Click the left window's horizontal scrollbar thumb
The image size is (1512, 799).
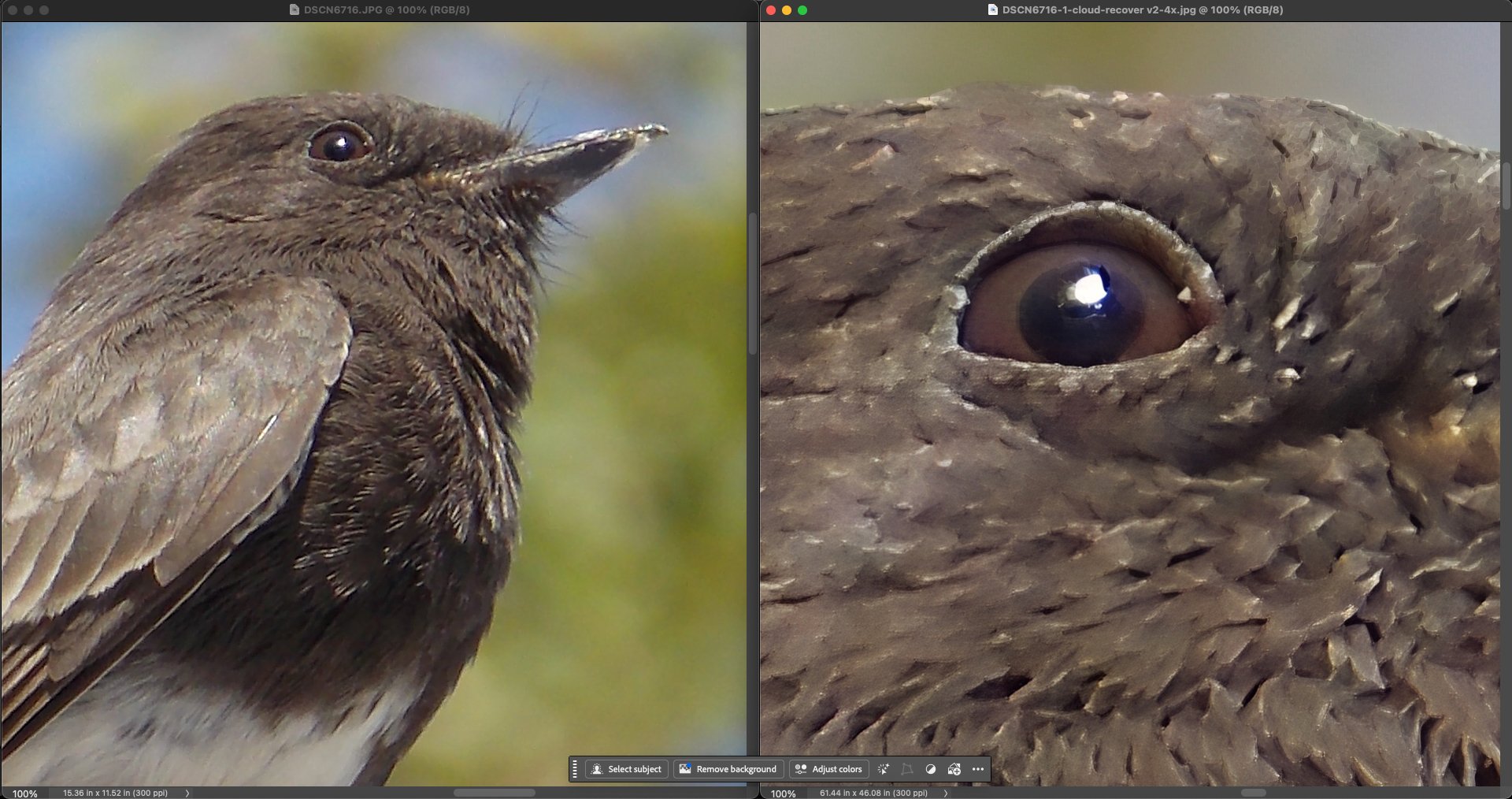coord(494,793)
